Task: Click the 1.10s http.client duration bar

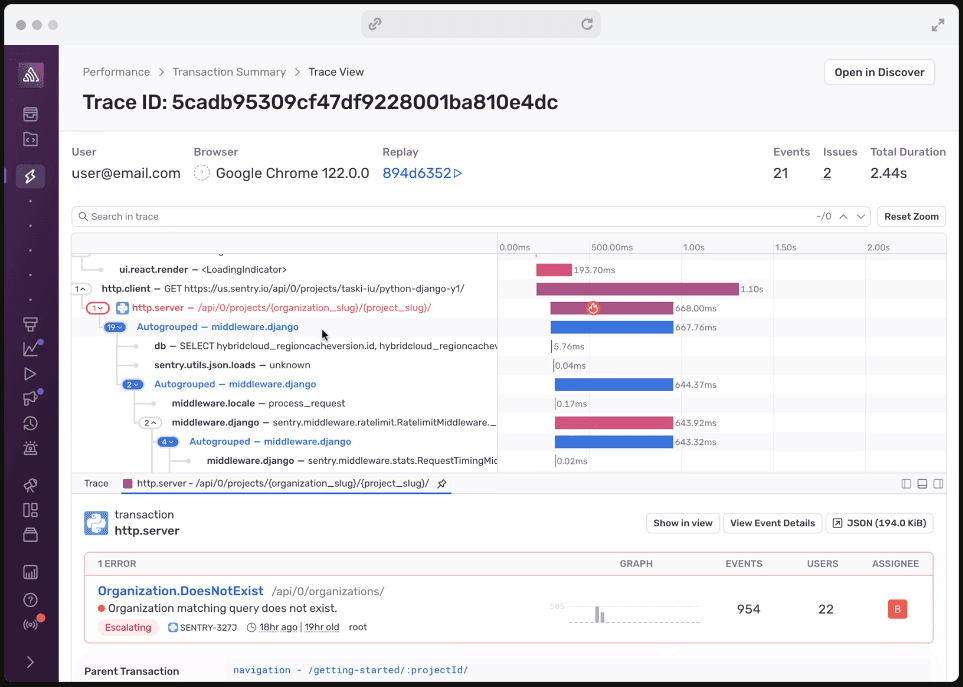Action: pyautogui.click(x=637, y=289)
